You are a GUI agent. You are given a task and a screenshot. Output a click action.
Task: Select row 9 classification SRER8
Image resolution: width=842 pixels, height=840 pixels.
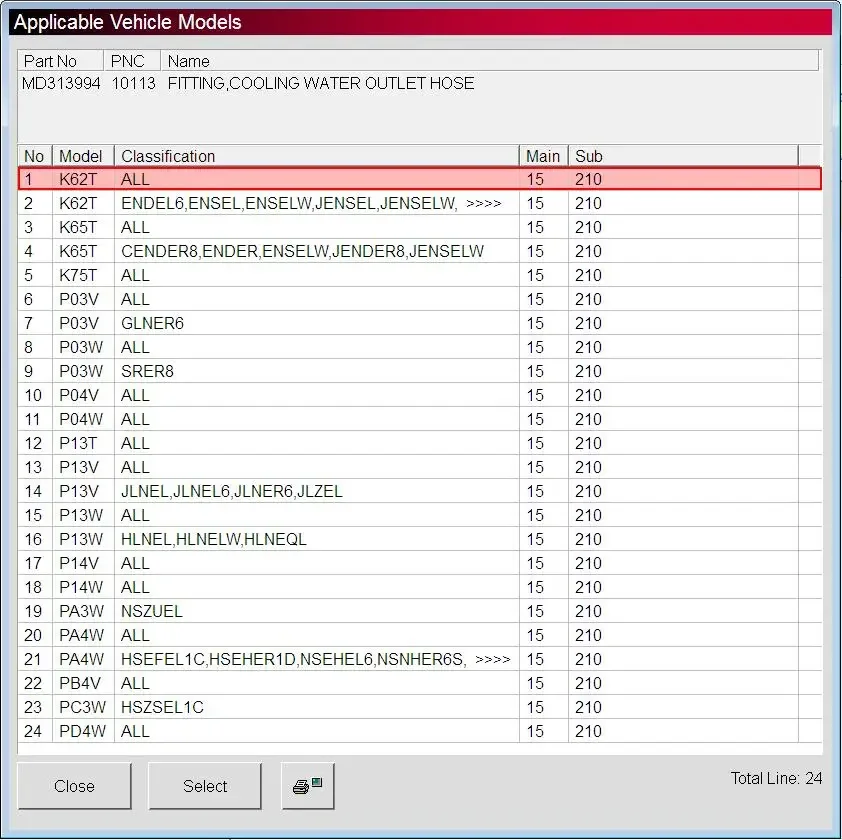click(147, 371)
